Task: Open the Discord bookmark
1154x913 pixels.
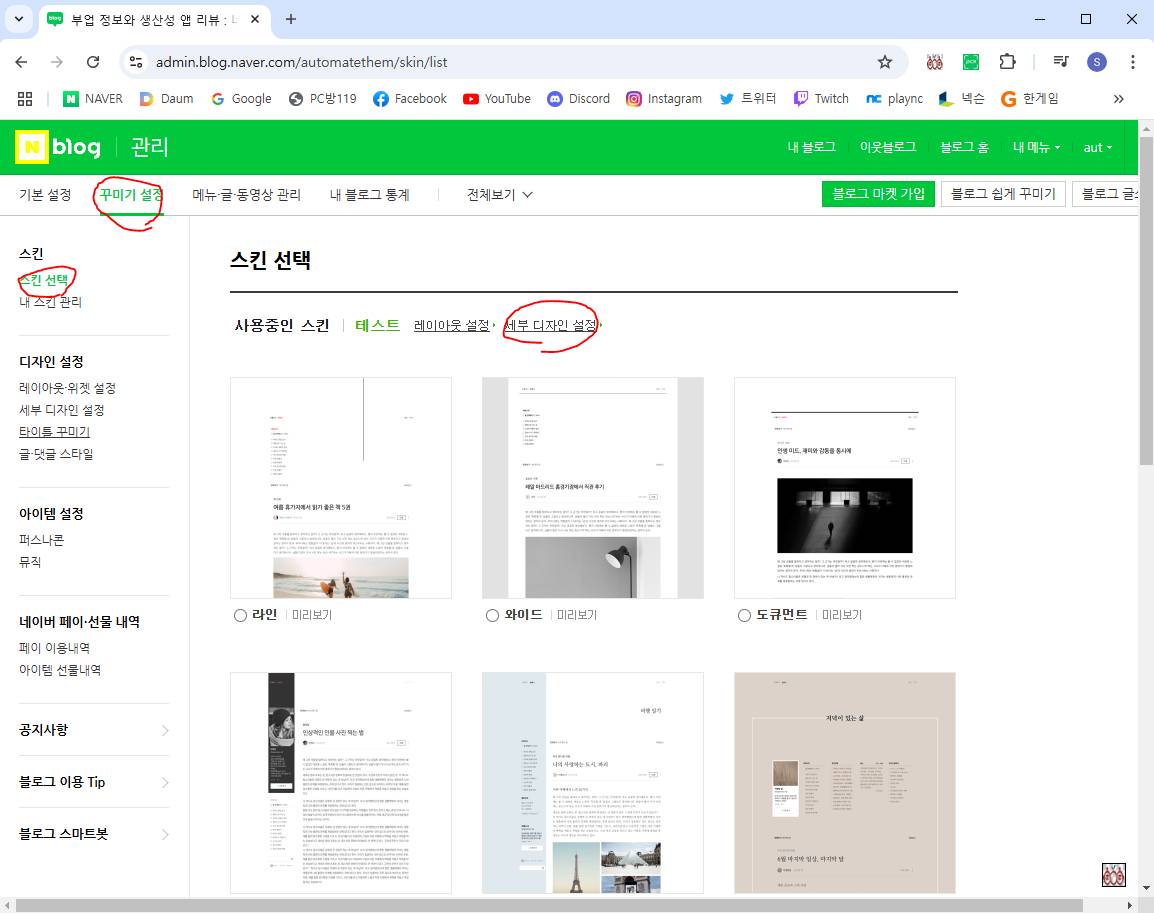Action: click(578, 99)
